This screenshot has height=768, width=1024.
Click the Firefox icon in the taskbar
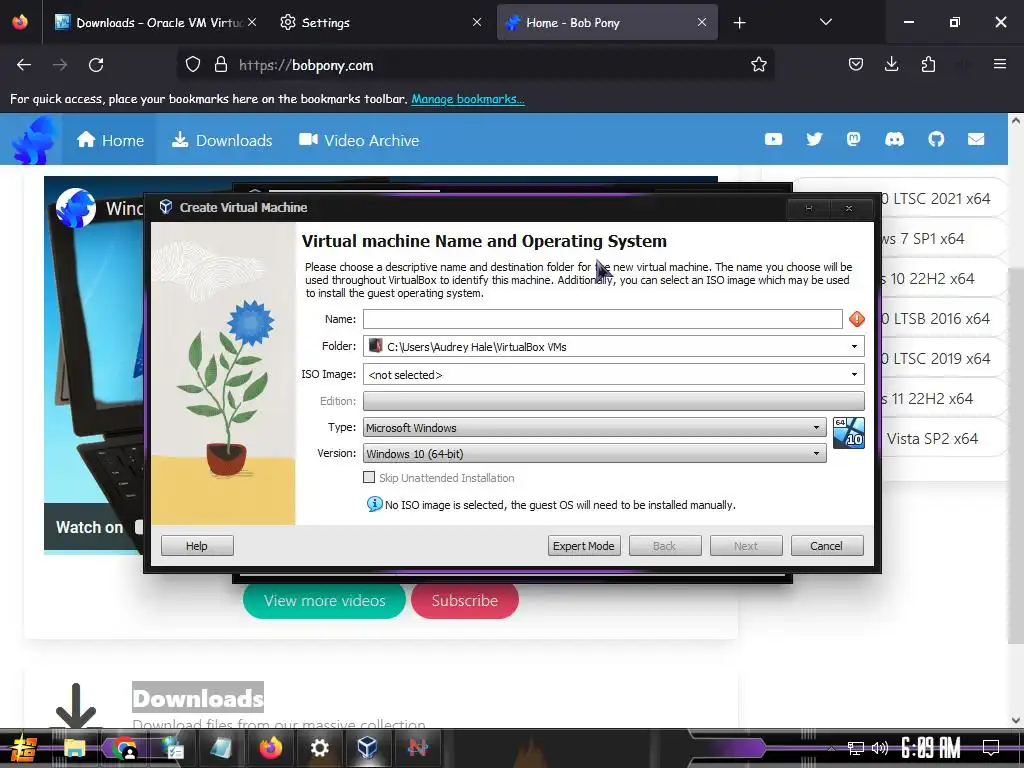point(270,747)
